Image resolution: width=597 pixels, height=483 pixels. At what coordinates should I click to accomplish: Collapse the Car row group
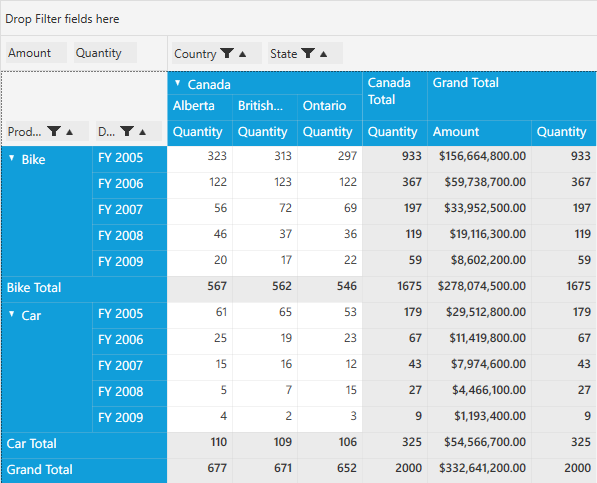12,314
